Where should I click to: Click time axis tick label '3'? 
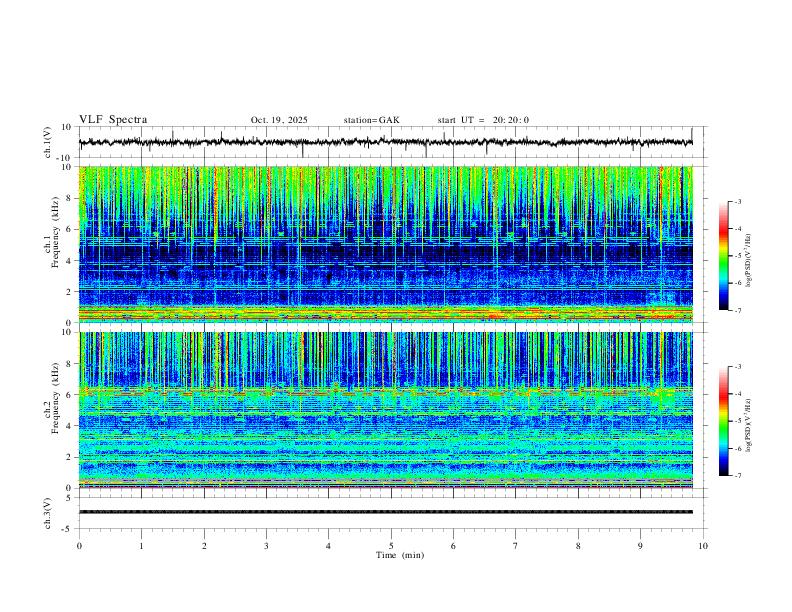[x=266, y=546]
